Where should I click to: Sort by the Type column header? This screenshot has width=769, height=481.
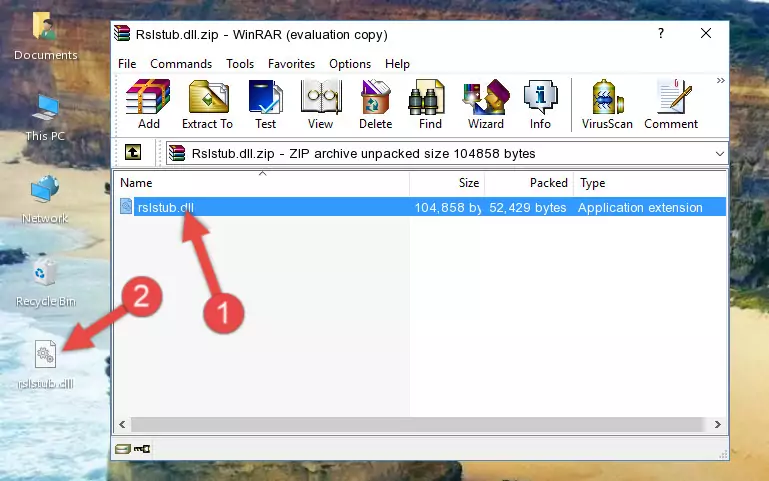click(649, 183)
